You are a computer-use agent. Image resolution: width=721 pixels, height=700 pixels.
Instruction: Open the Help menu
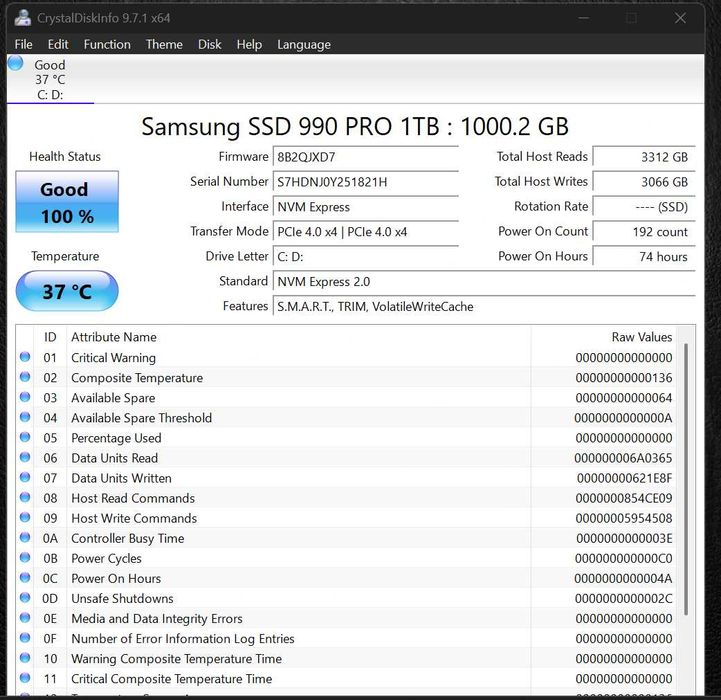pyautogui.click(x=249, y=45)
